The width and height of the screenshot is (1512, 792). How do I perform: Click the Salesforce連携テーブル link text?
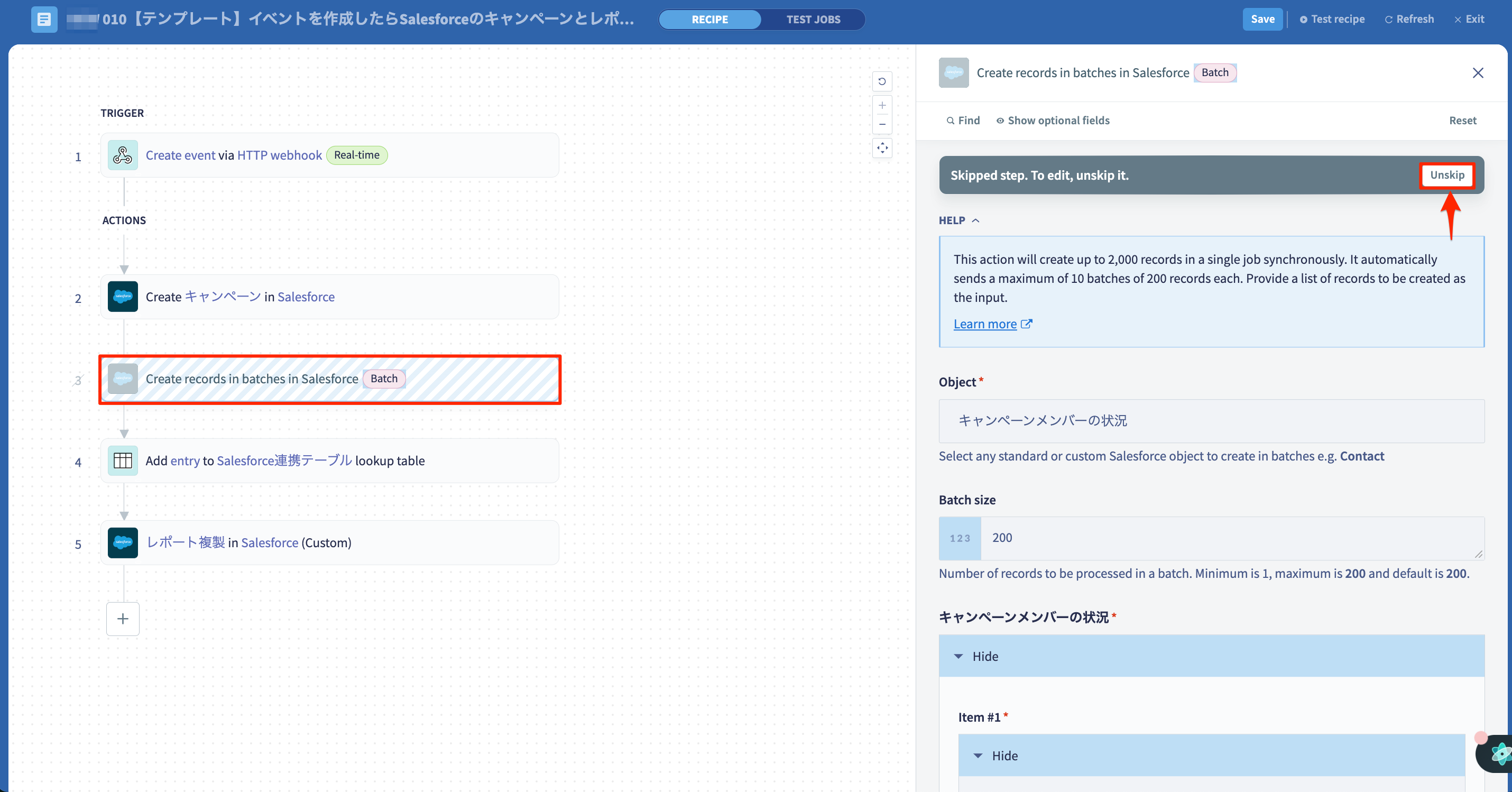coord(284,461)
